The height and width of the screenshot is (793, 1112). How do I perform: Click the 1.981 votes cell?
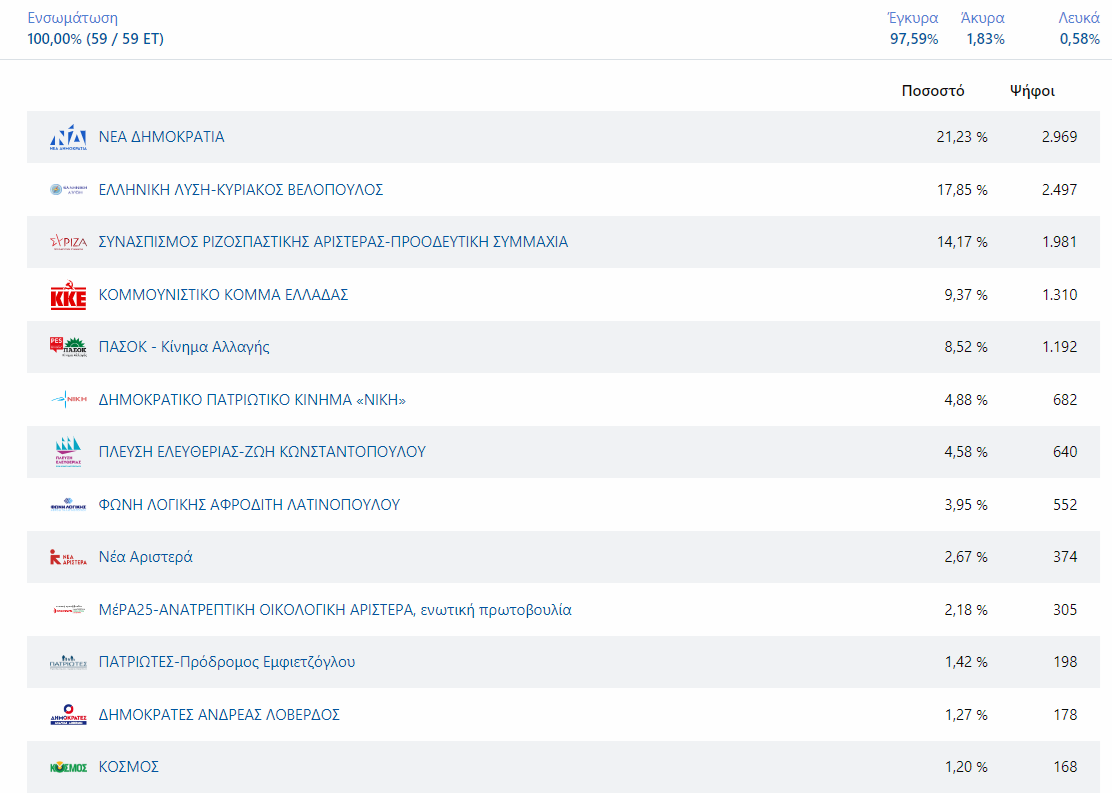tap(1060, 242)
